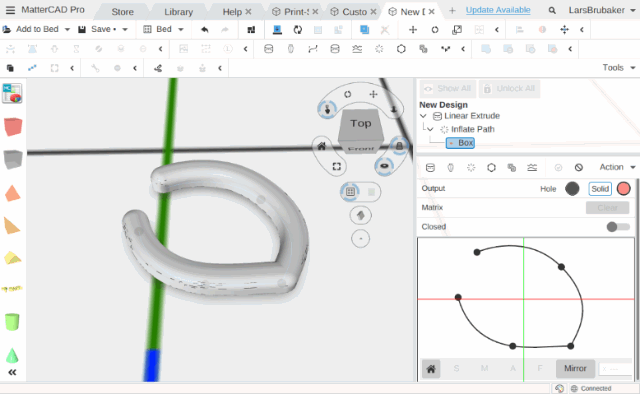
Task: Select the scale tool icon
Action: click(457, 29)
